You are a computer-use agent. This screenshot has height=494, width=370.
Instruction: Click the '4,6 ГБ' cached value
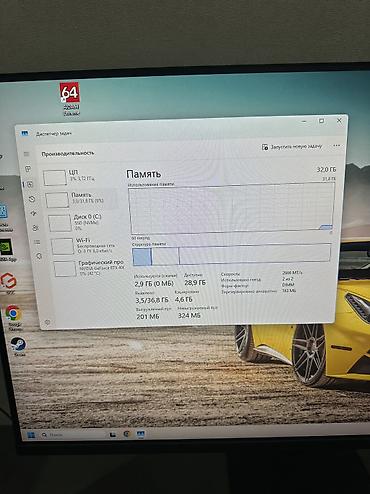click(x=184, y=299)
